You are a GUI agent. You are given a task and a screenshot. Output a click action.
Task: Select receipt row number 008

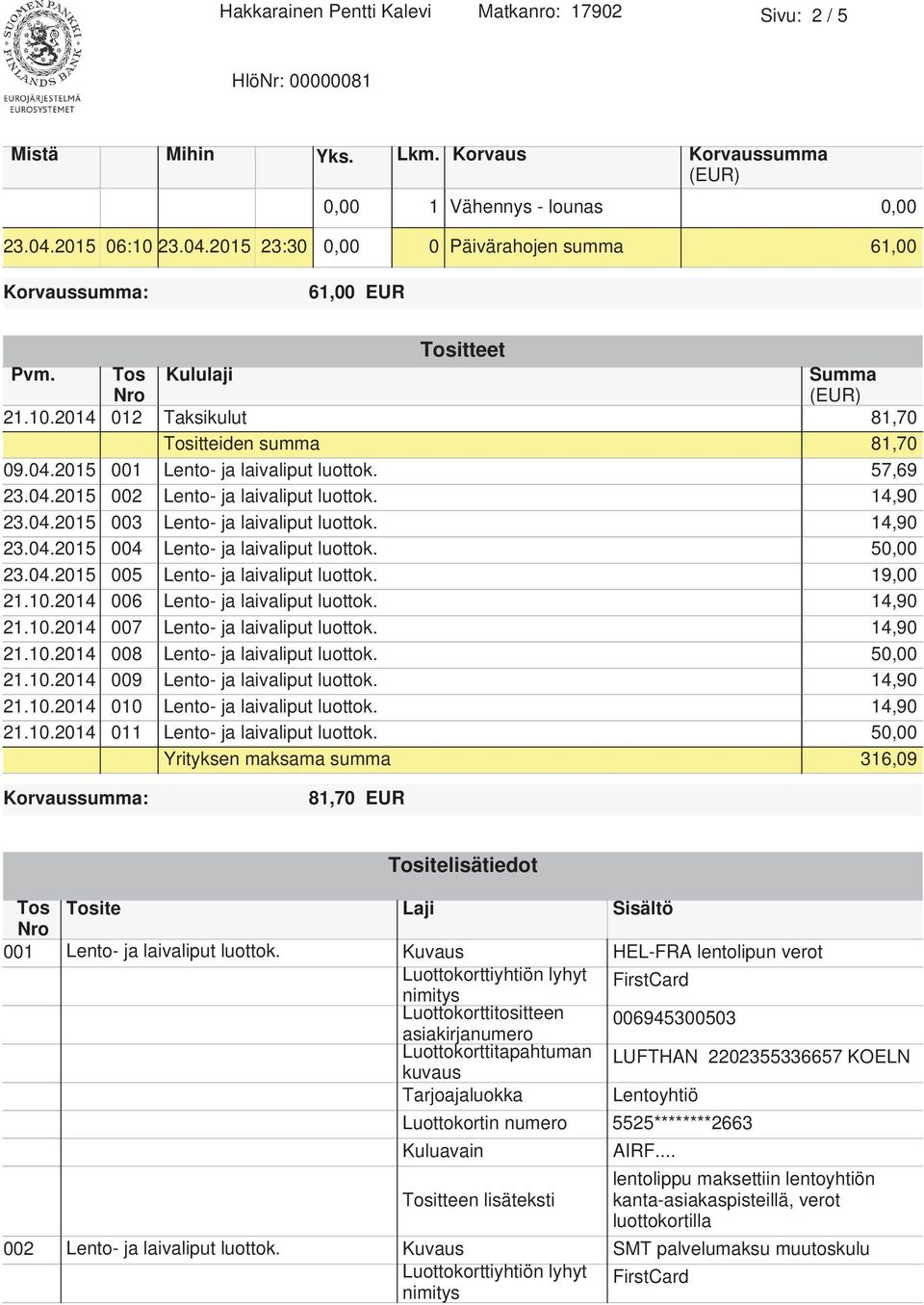click(x=462, y=653)
